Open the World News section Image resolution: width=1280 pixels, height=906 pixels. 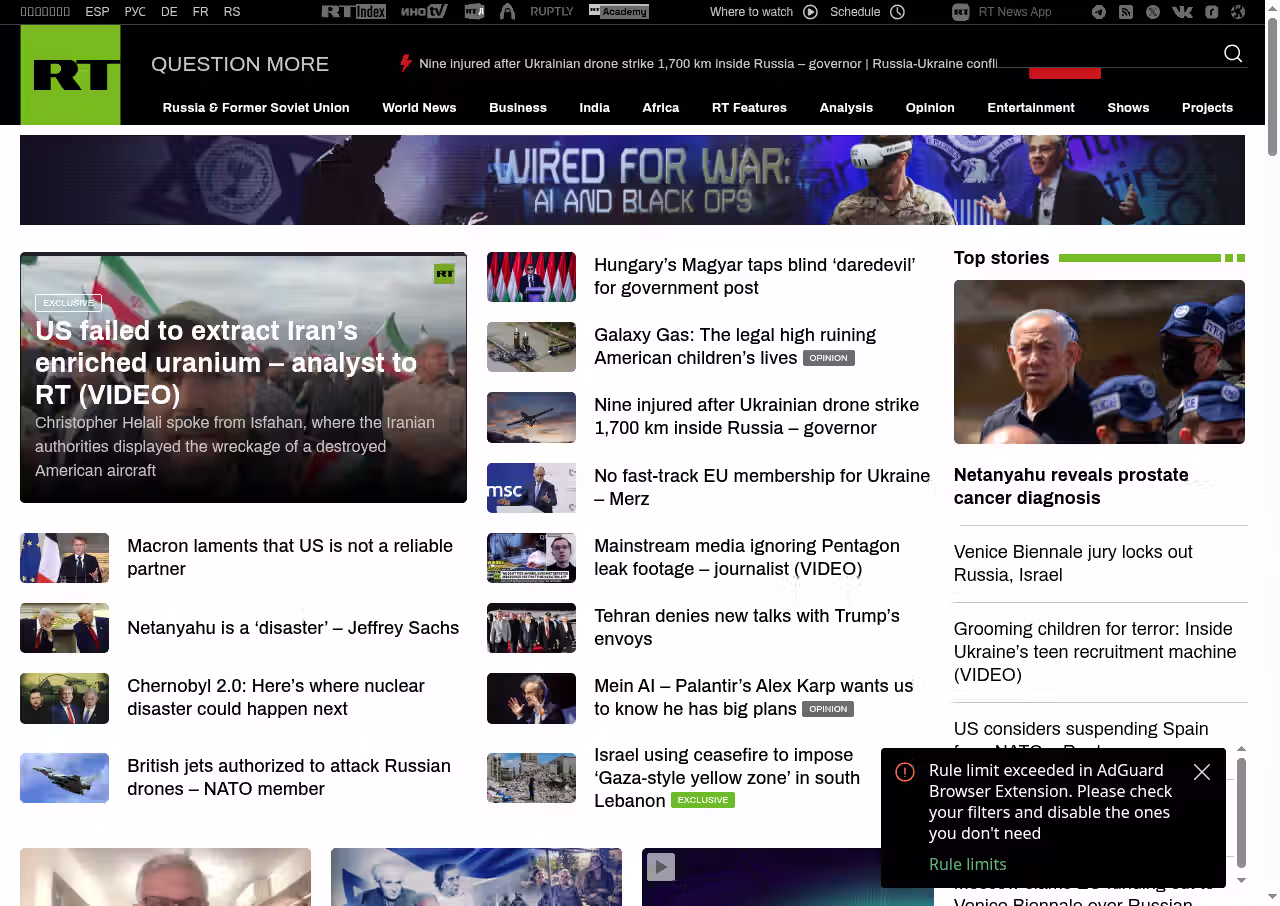(419, 108)
